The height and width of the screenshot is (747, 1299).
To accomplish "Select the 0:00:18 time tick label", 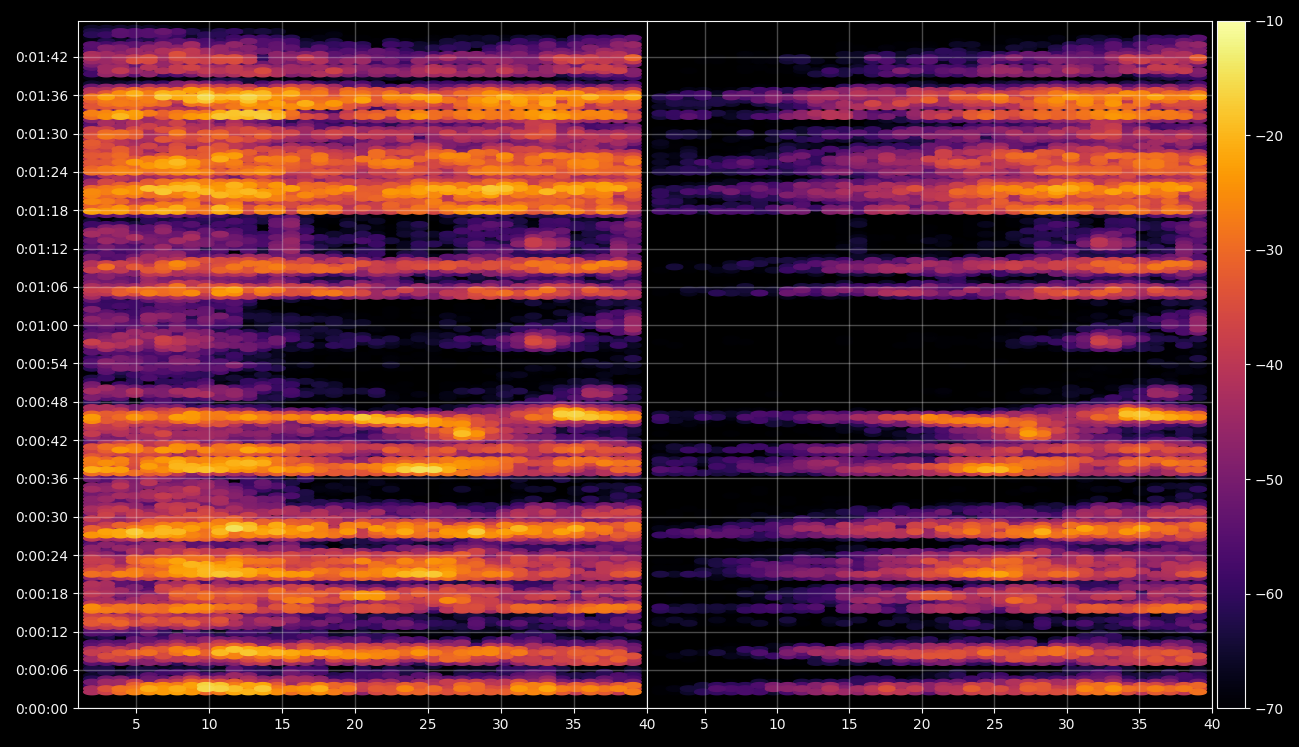I will [x=41, y=594].
